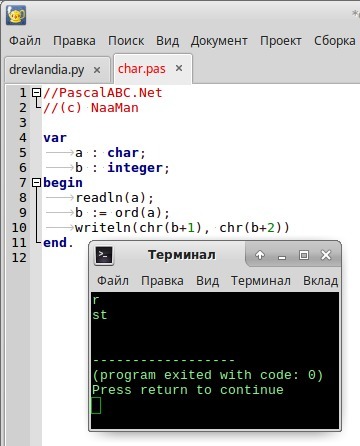Open the Терминал menu in the terminal window
Screen dimensions: 360x446
tap(261, 281)
